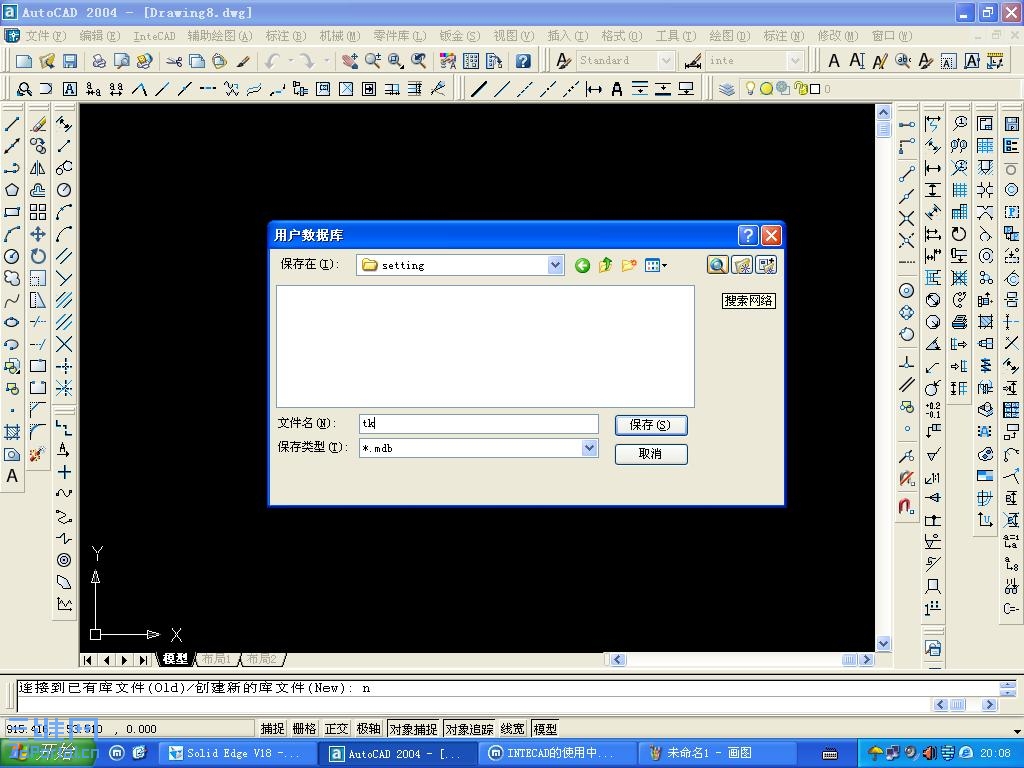The height and width of the screenshot is (768, 1024).
Task: Click the Help question mark toolbar icon
Action: click(x=522, y=61)
